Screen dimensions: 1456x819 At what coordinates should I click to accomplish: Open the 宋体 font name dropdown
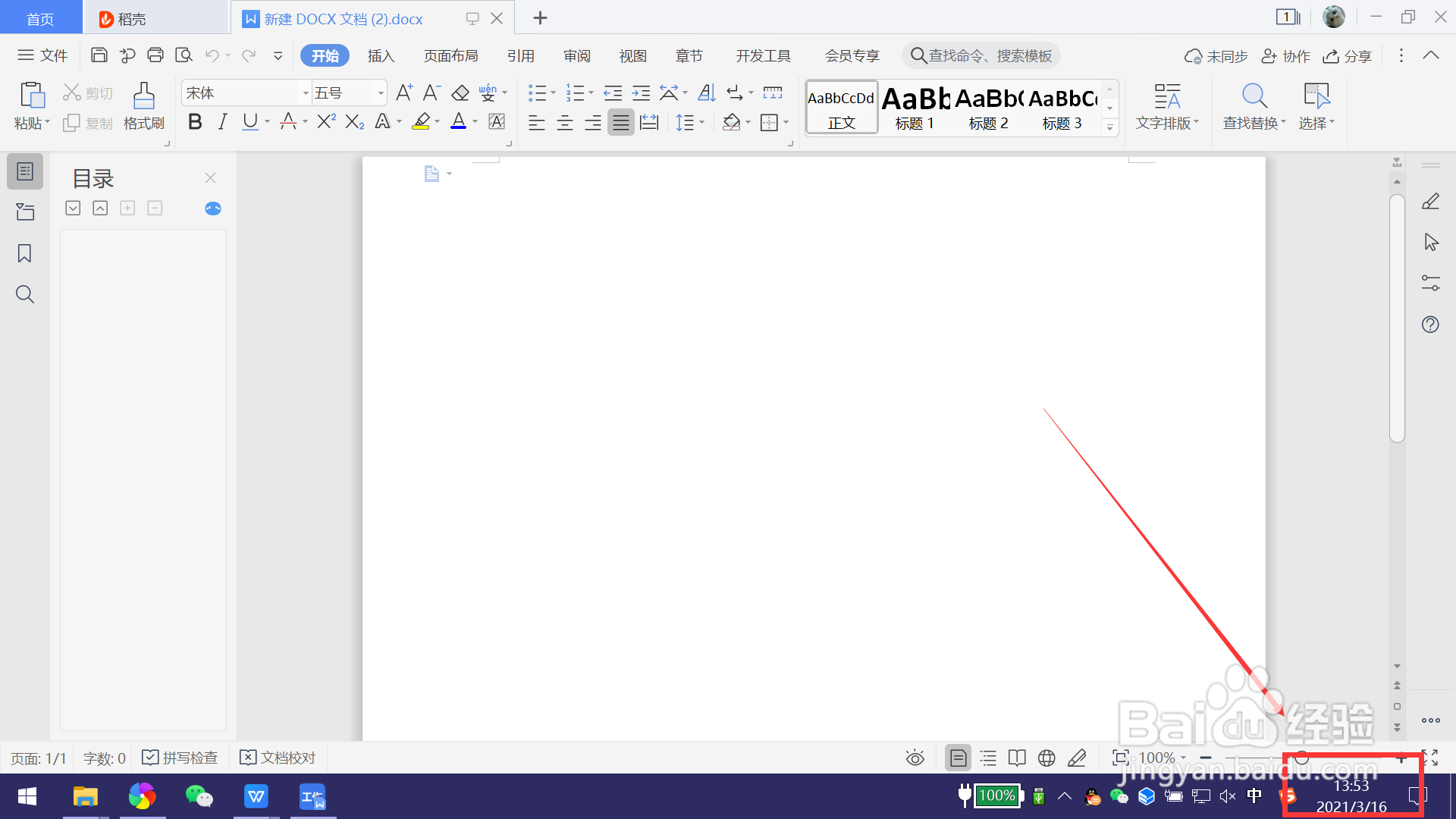306,93
